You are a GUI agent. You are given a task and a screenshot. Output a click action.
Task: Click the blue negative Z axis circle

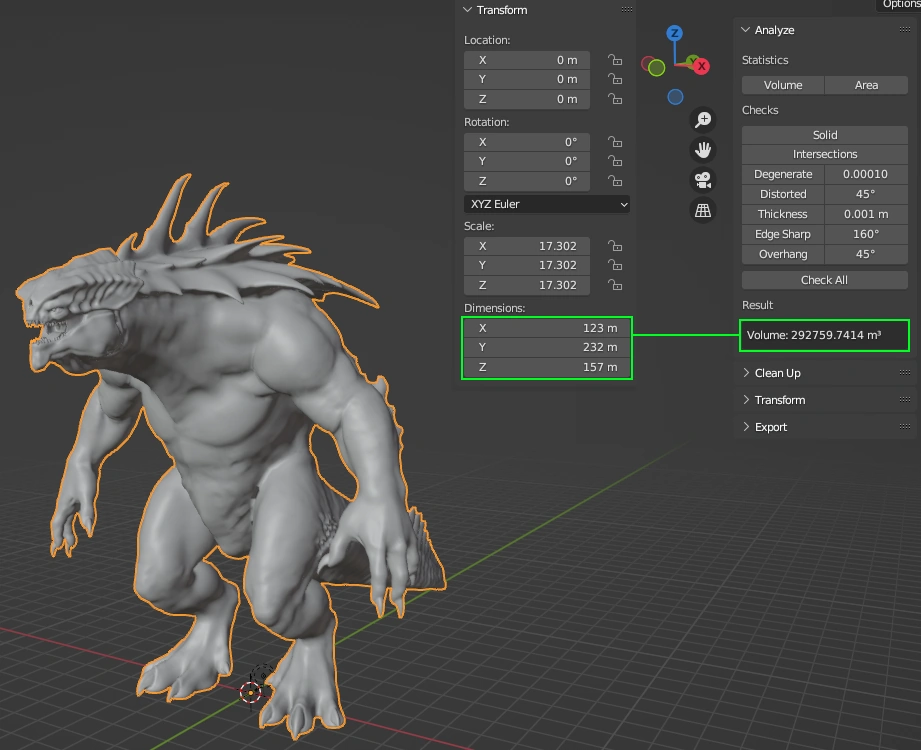(675, 97)
